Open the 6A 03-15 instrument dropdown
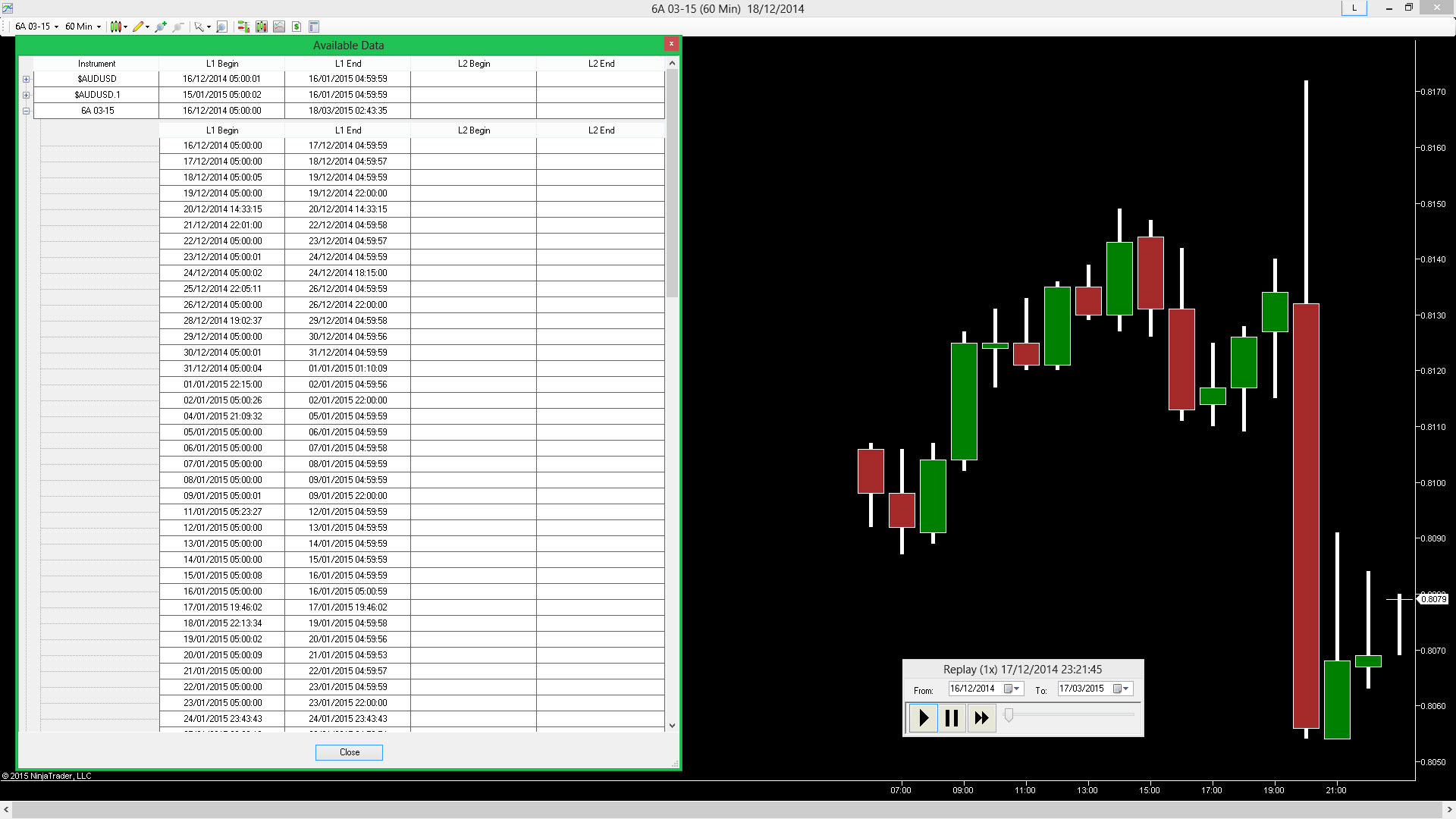The width and height of the screenshot is (1456, 819). (x=36, y=27)
